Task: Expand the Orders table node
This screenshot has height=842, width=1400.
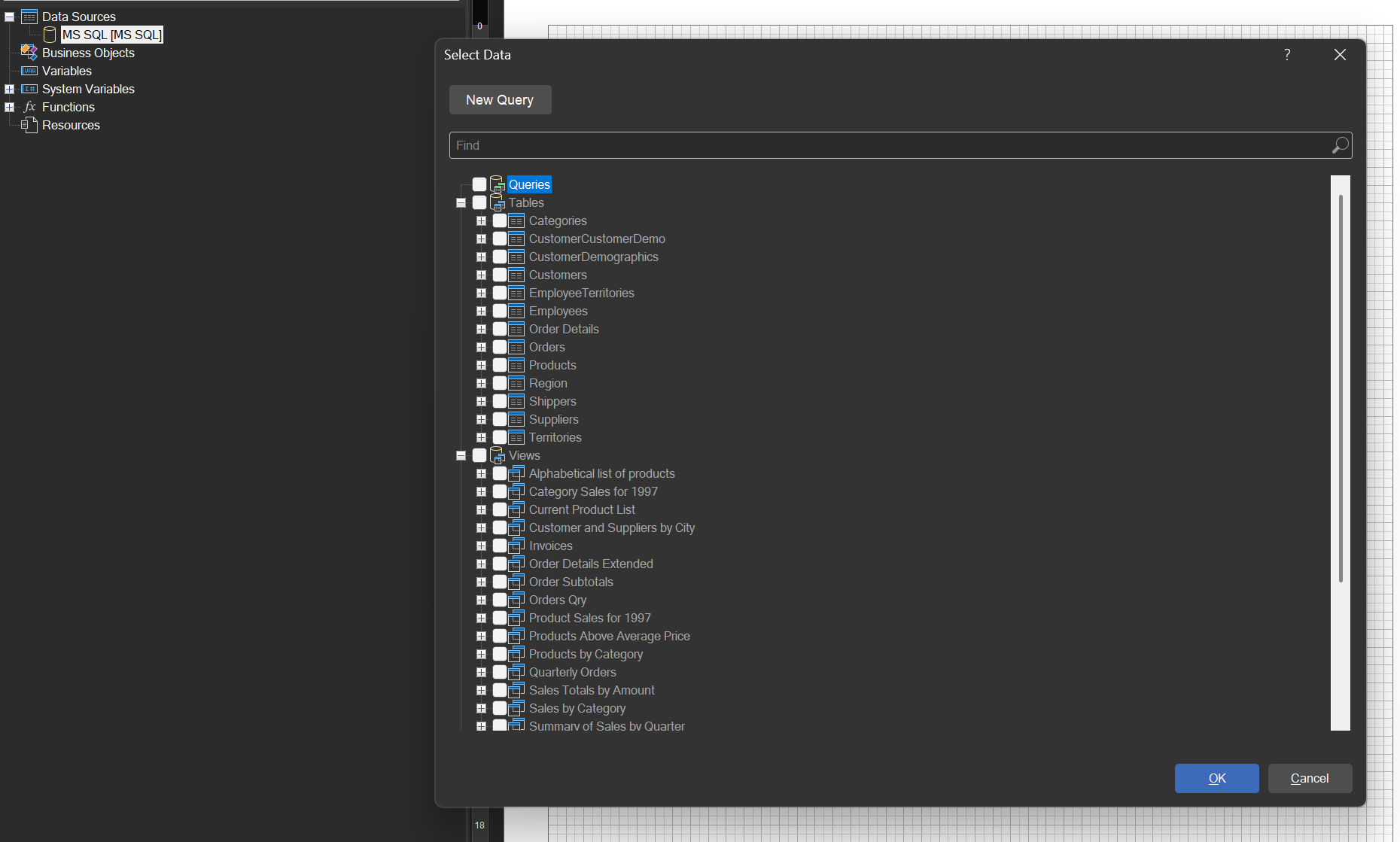Action: click(x=482, y=347)
